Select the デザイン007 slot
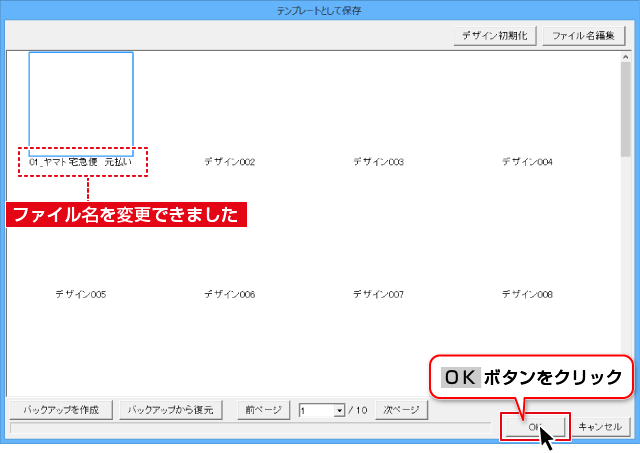Screen dimensions: 640x453 [378, 294]
